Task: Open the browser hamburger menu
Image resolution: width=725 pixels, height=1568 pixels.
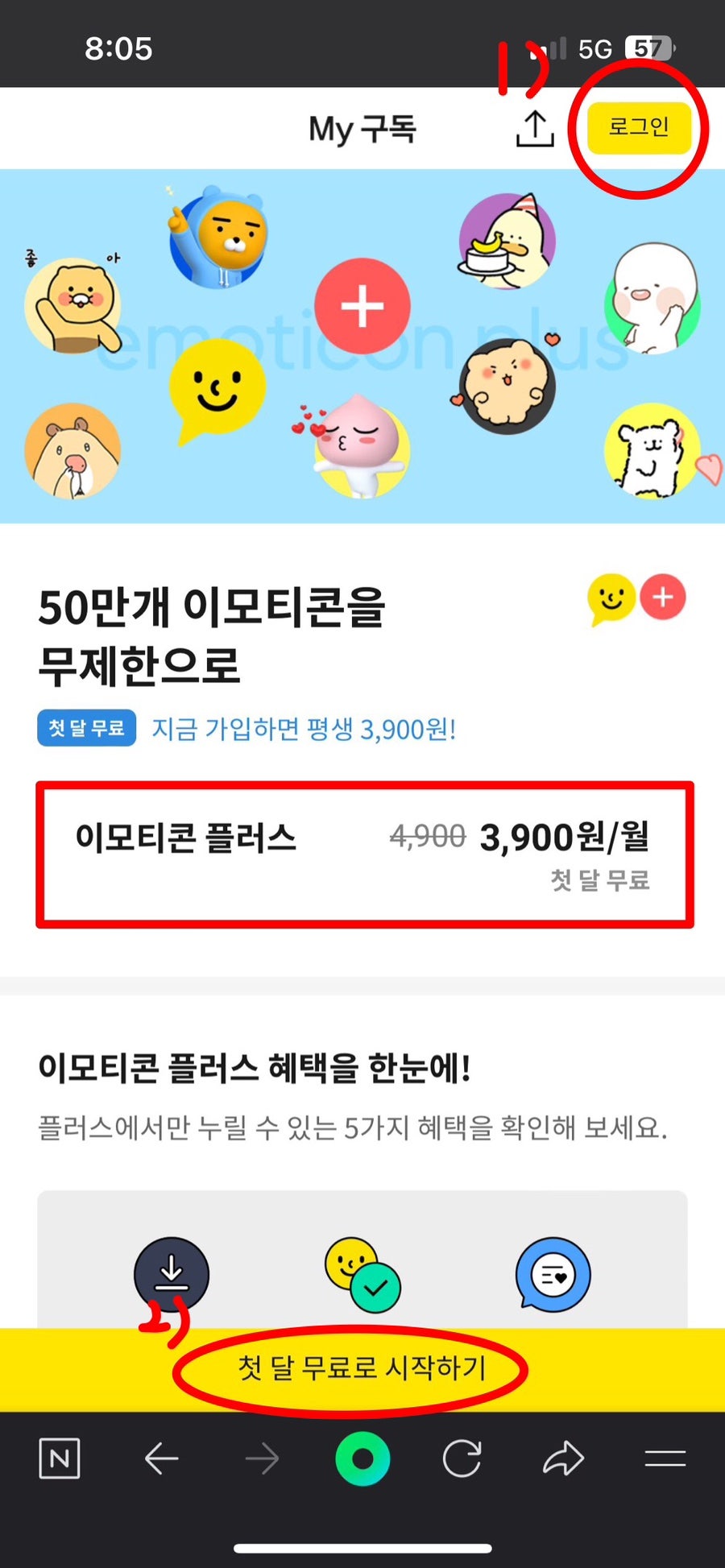Action: pyautogui.click(x=665, y=1458)
